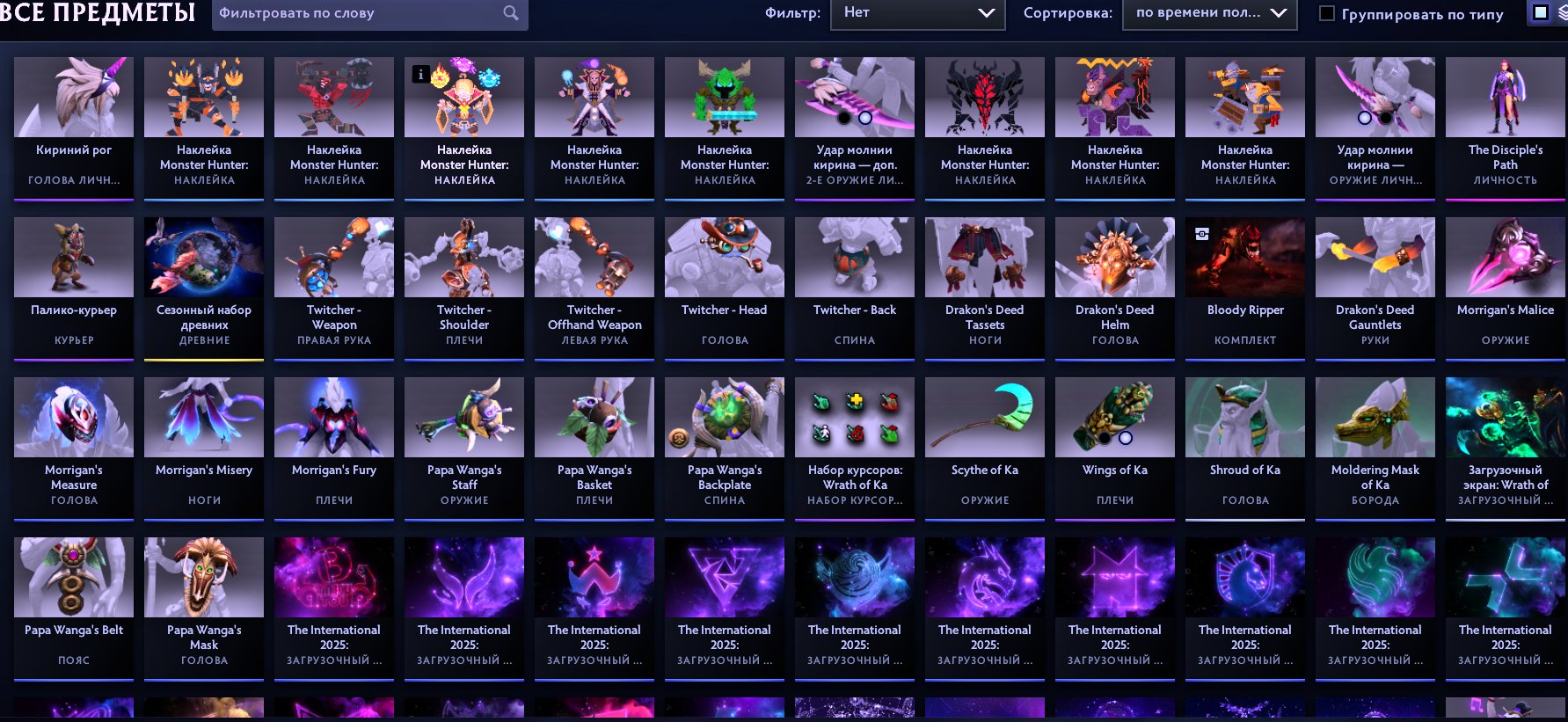Select the Twitcher - Head item
This screenshot has width=1568, height=722.
coord(724,288)
